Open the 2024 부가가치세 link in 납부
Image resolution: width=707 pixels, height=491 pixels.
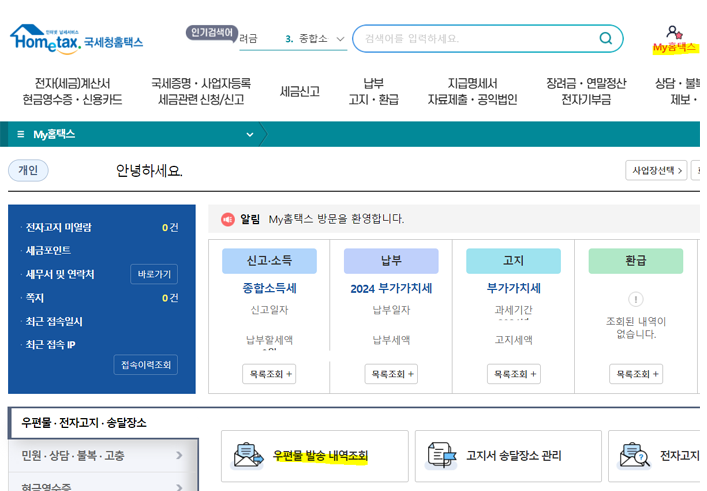coord(391,289)
